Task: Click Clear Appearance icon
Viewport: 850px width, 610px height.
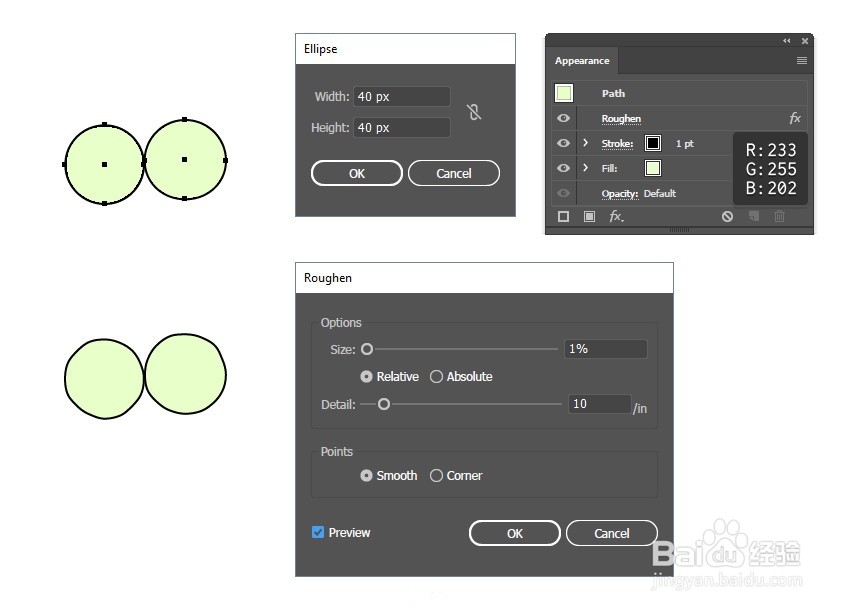Action: 727,216
